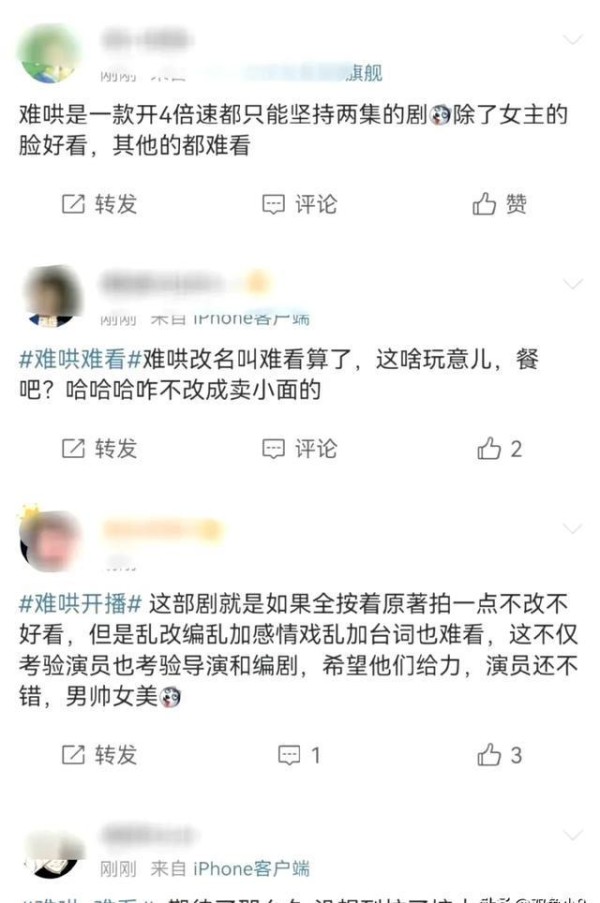Viewport: 600px width, 903px height.
Task: Like the post about 4倍速 with 赞
Action: pyautogui.click(x=499, y=204)
